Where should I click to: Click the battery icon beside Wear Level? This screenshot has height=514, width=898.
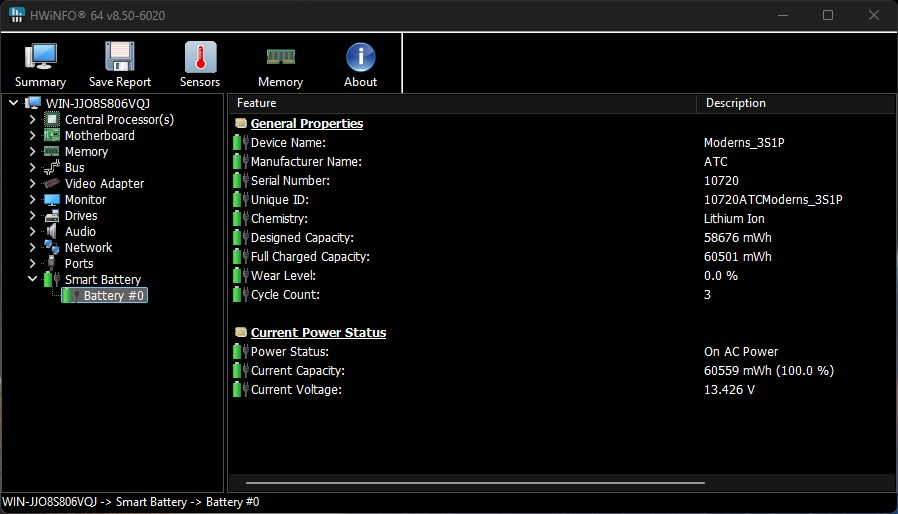pos(241,276)
